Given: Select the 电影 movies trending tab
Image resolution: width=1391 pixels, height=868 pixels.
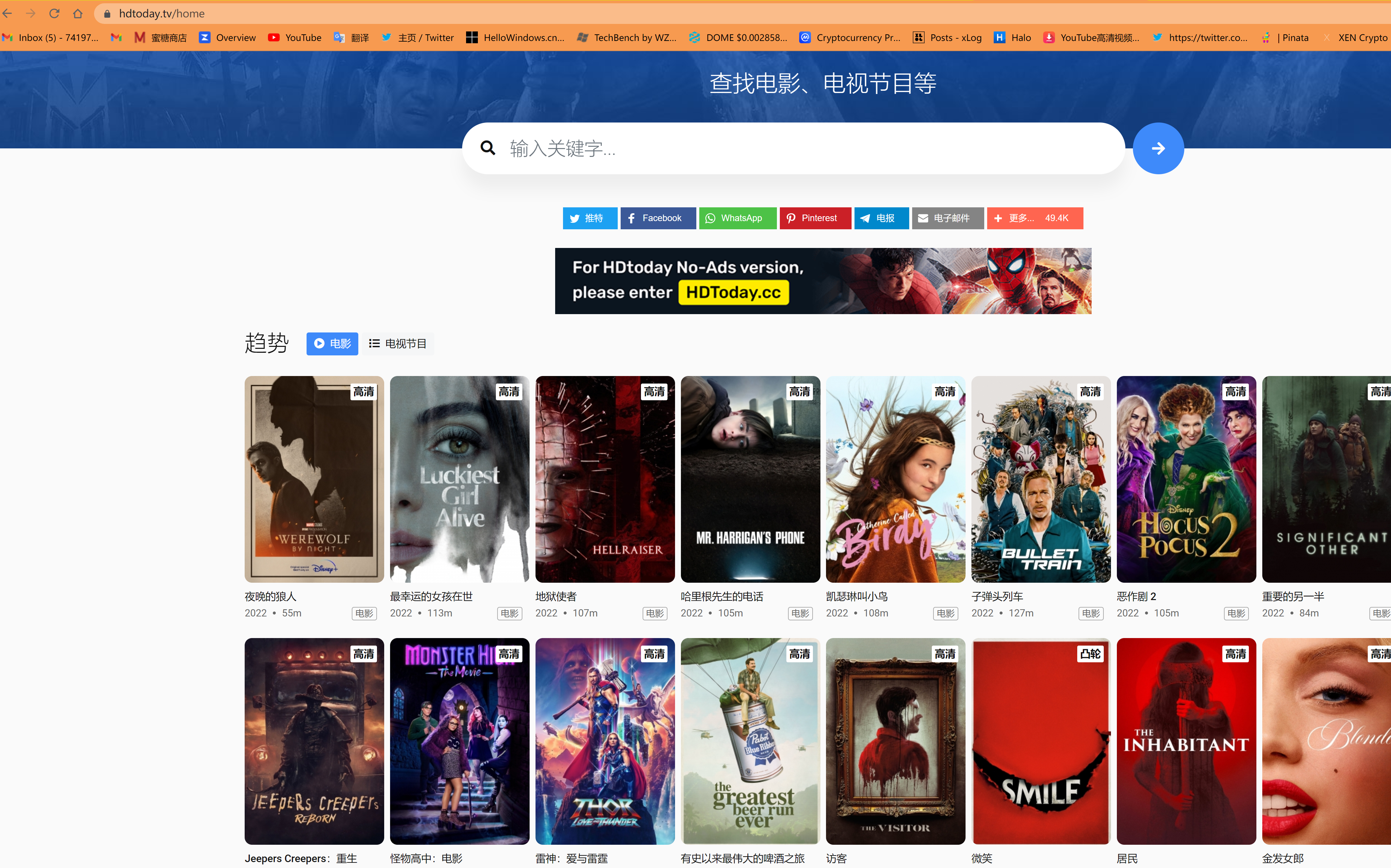Looking at the screenshot, I should point(332,343).
